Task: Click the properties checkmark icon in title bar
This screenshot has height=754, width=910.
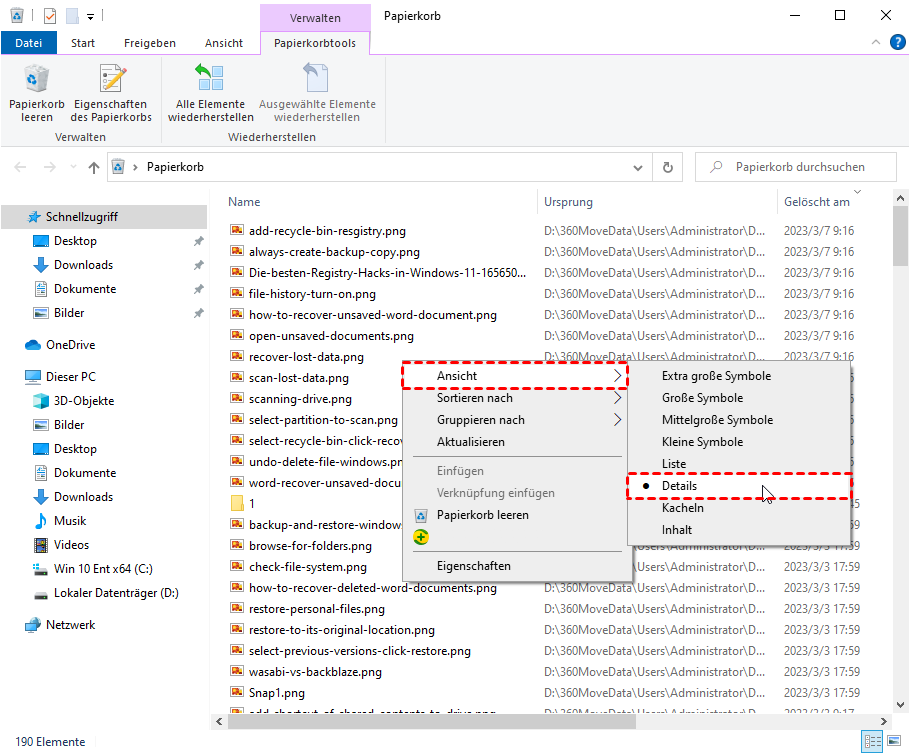Action: tap(50, 16)
